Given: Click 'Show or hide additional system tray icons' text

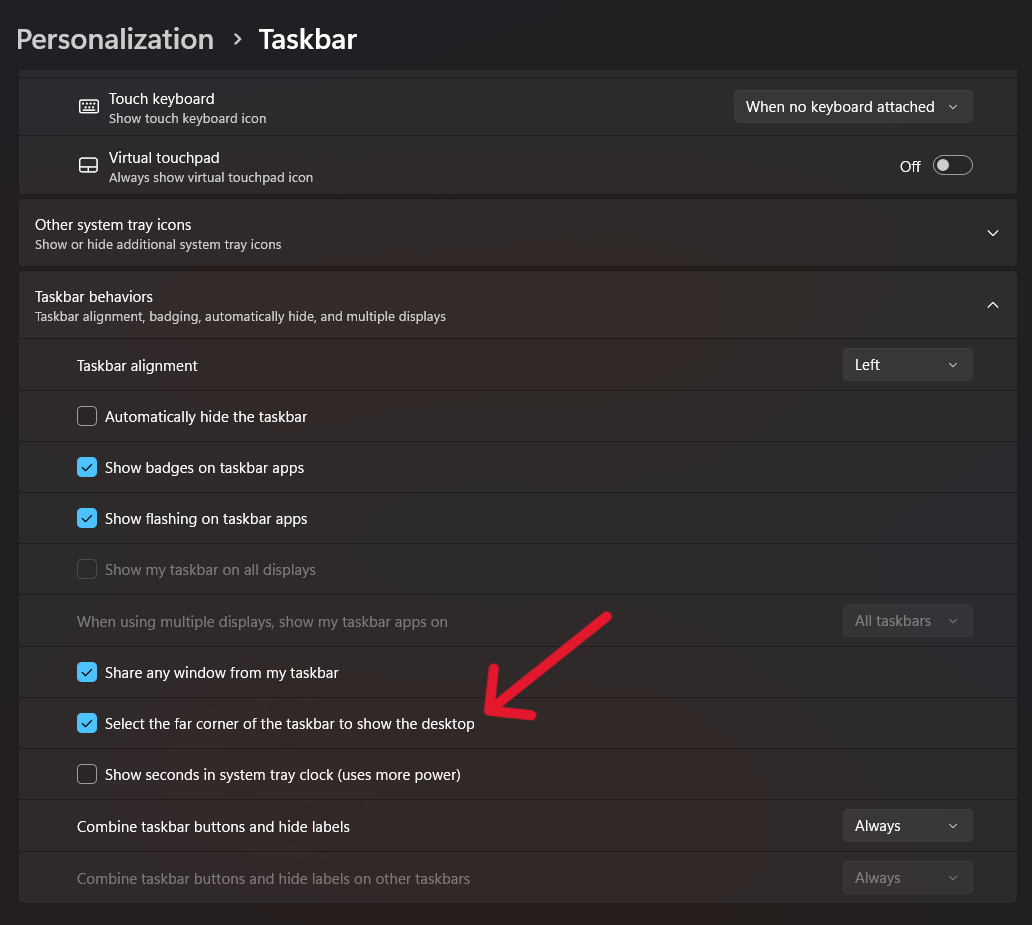Looking at the screenshot, I should tap(158, 244).
